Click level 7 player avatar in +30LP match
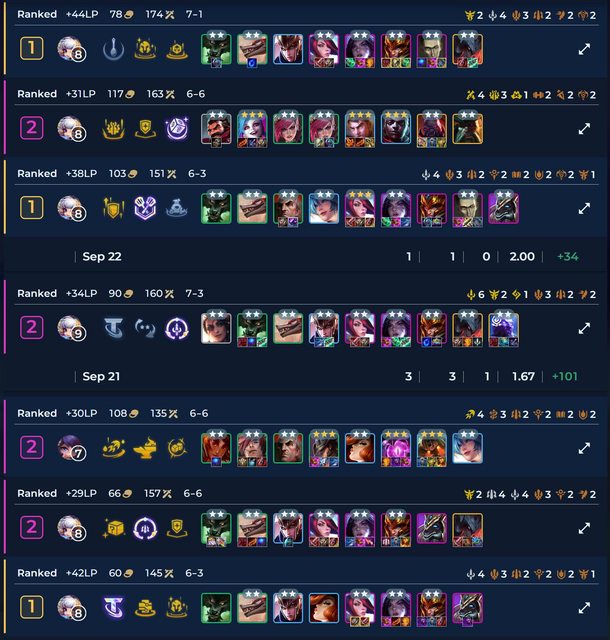Viewport: 610px width, 640px height. coord(71,448)
